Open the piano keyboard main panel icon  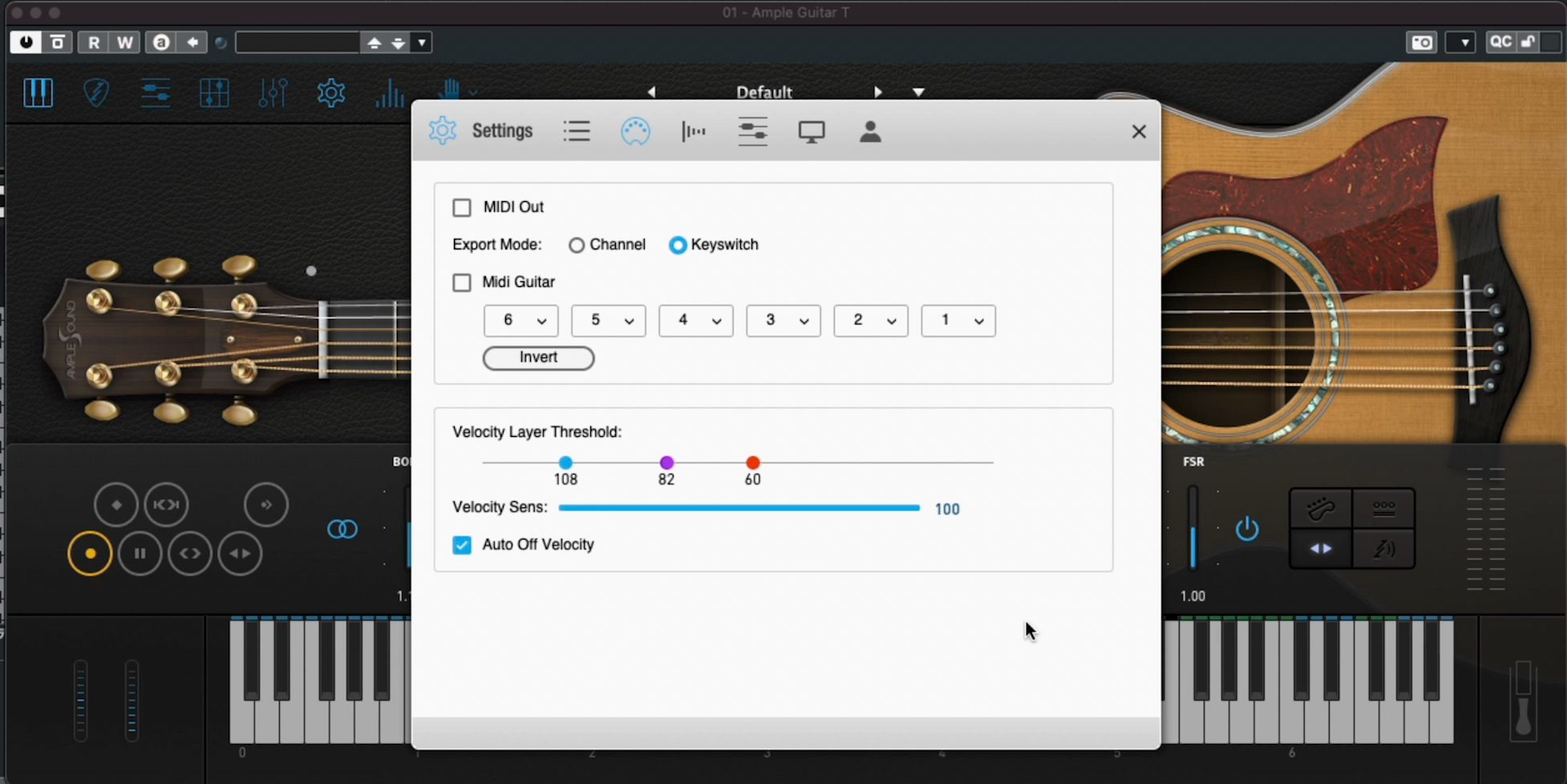38,94
